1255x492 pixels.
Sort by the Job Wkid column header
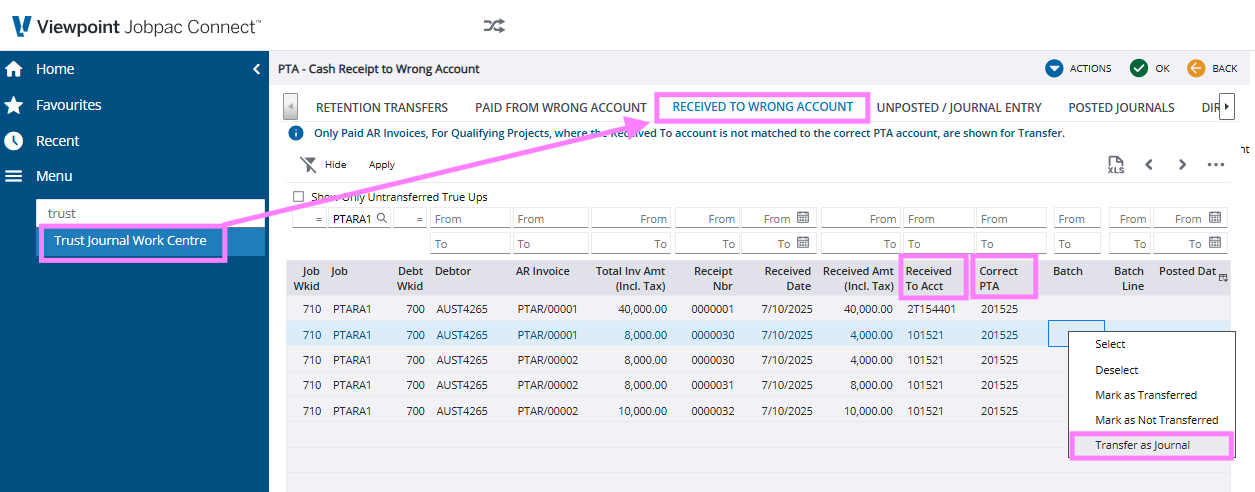pyautogui.click(x=306, y=278)
